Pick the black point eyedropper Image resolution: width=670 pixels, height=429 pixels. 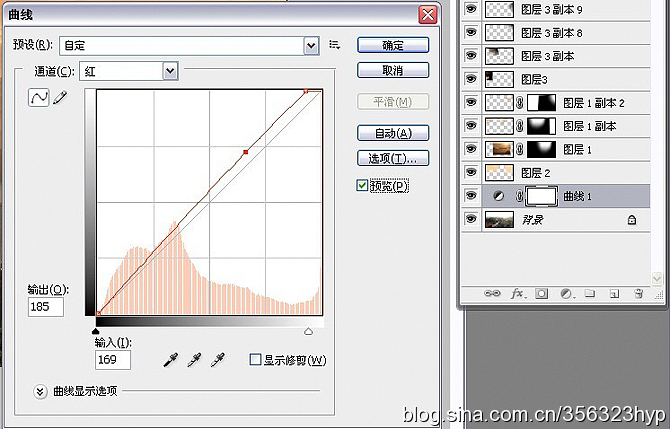tap(171, 360)
